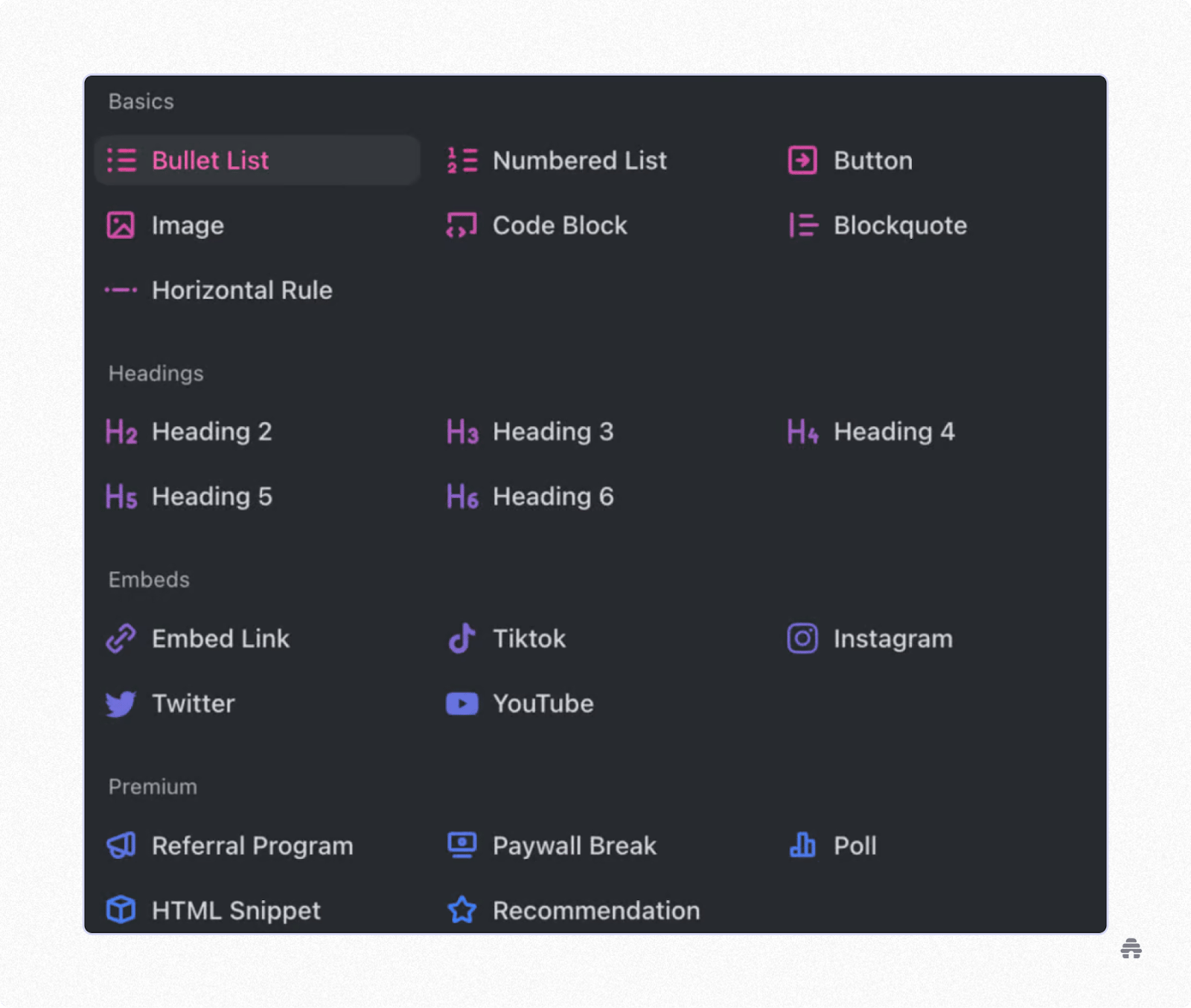Click the H5 heading icon
1191x1008 pixels.
(121, 497)
